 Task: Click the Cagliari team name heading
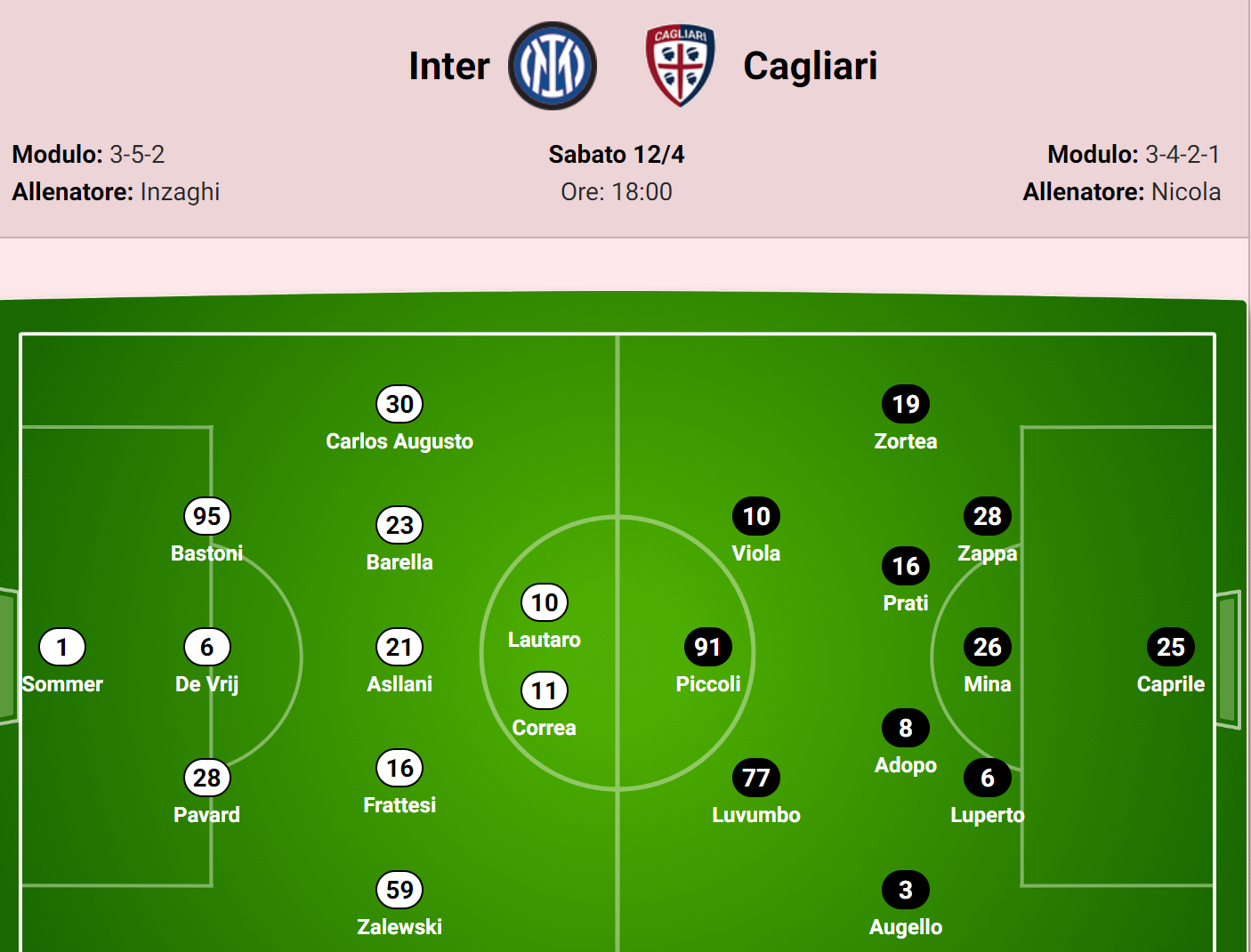pos(811,66)
